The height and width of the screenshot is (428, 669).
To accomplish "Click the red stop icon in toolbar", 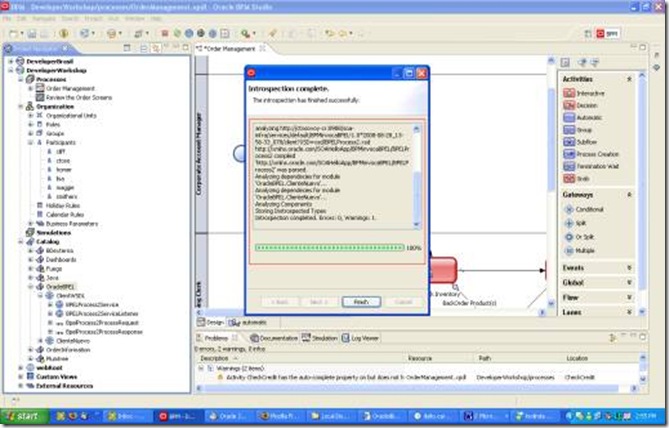I will [x=165, y=33].
